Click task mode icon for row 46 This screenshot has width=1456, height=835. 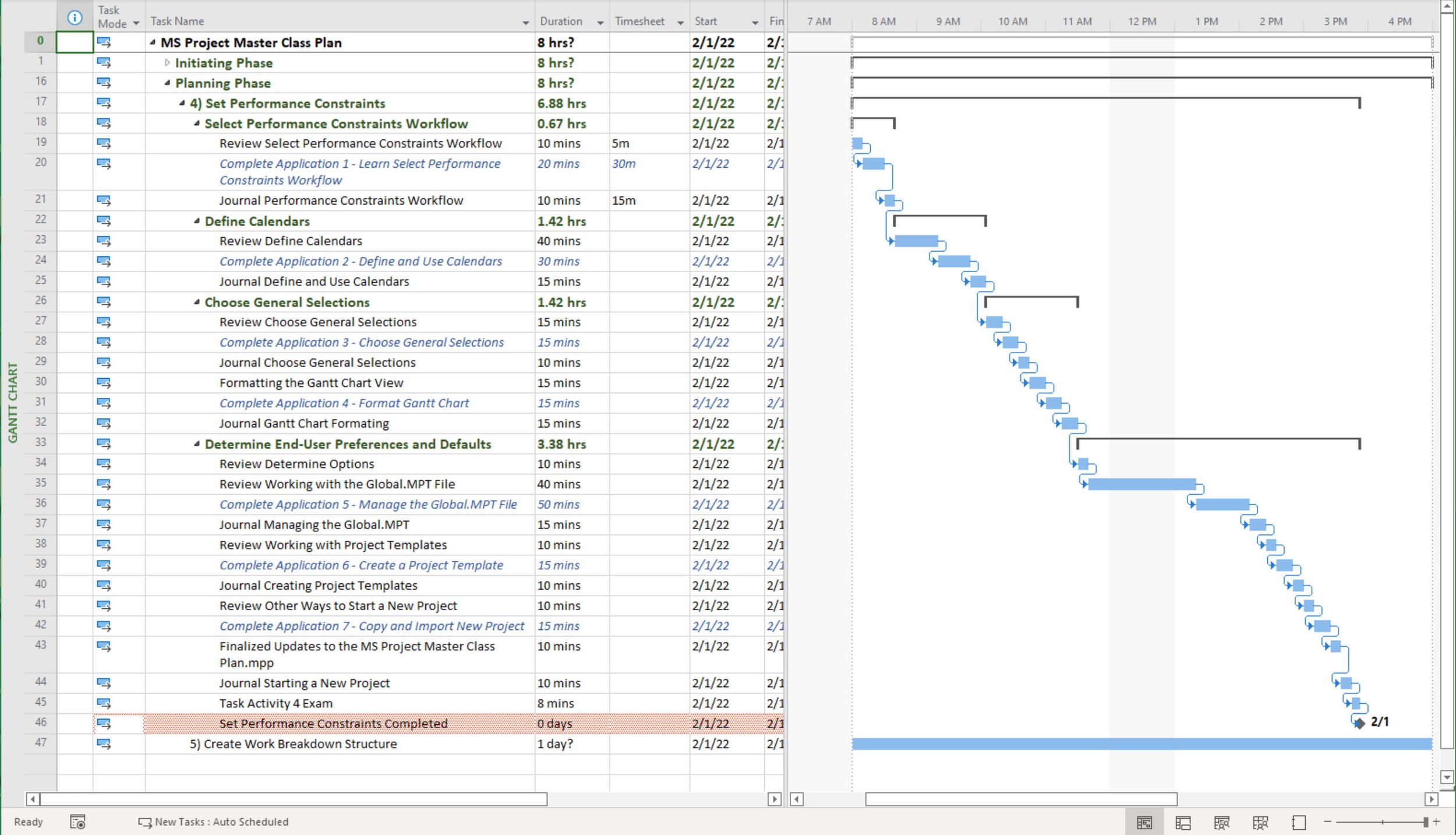pos(104,723)
